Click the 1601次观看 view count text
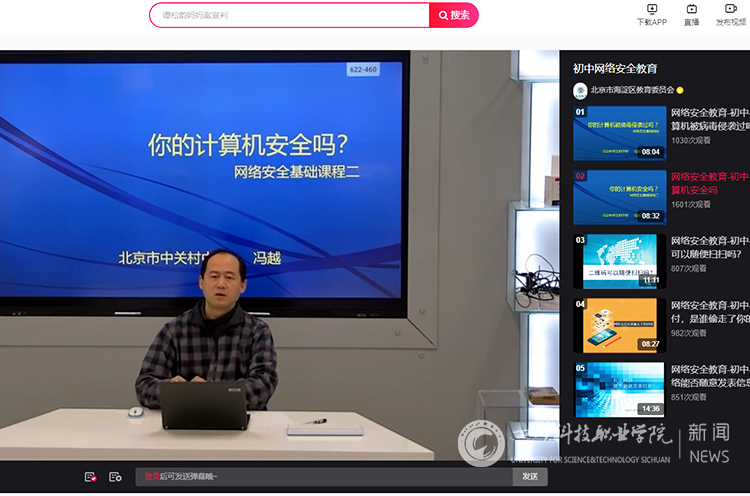The height and width of the screenshot is (496, 750). coord(691,204)
